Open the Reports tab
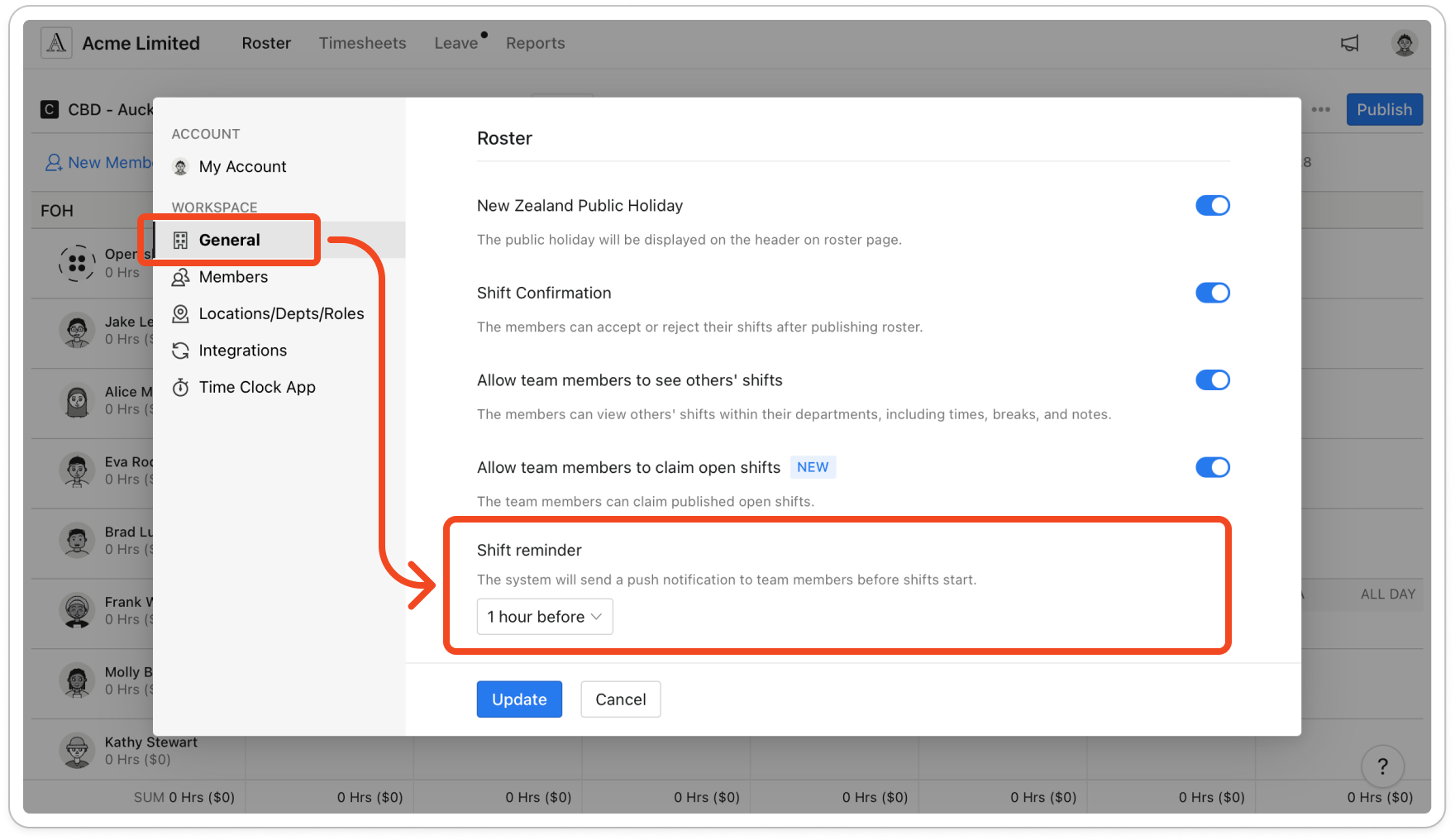 [536, 43]
